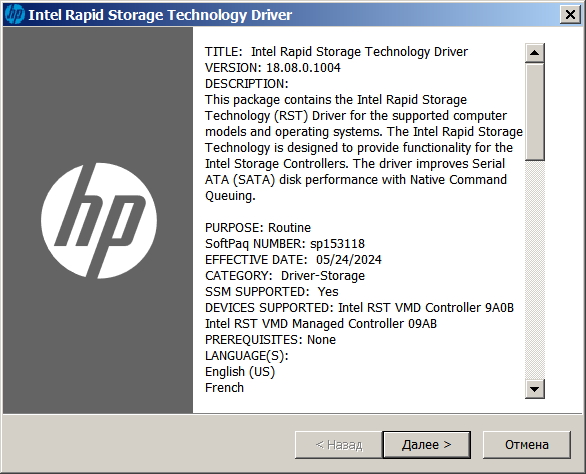The width and height of the screenshot is (586, 474).
Task: Click the scroll down arrow of the description
Action: [534, 389]
